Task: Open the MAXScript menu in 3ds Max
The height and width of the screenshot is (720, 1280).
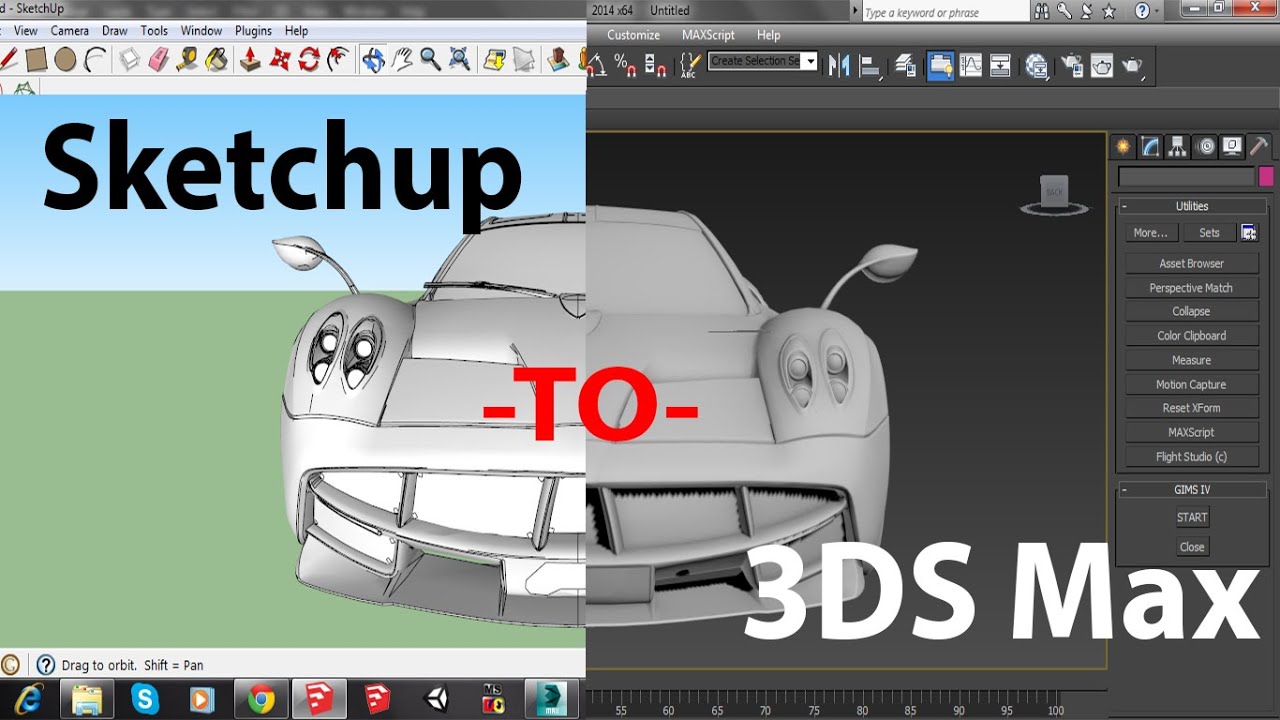Action: tap(708, 35)
